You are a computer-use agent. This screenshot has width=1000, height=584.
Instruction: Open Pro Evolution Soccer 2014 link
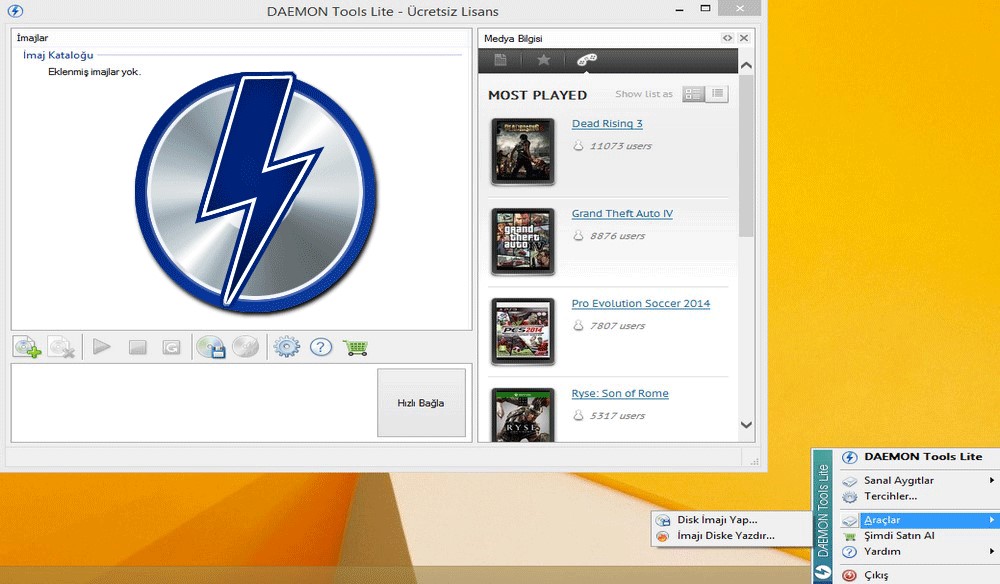click(x=640, y=303)
